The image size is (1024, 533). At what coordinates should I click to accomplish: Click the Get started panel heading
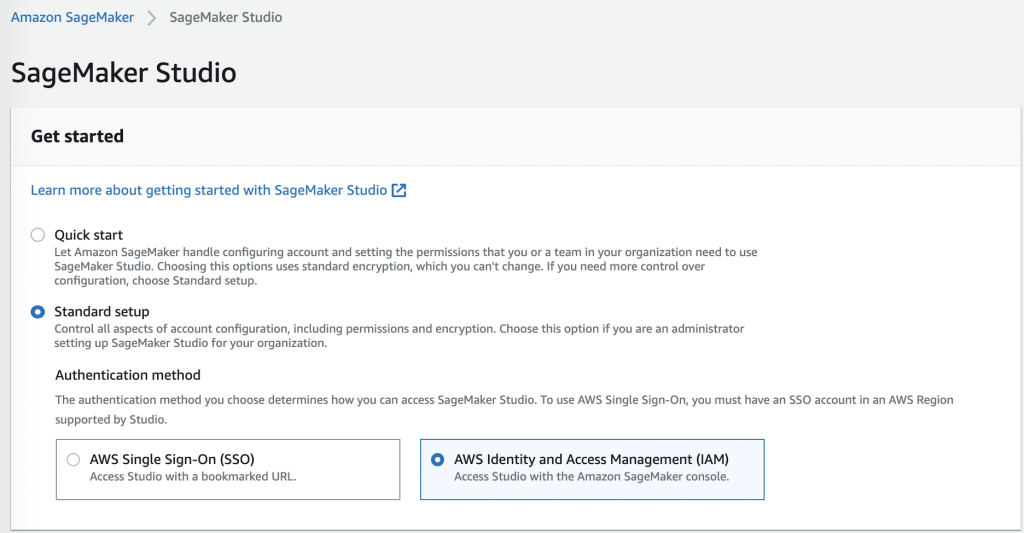coord(78,136)
